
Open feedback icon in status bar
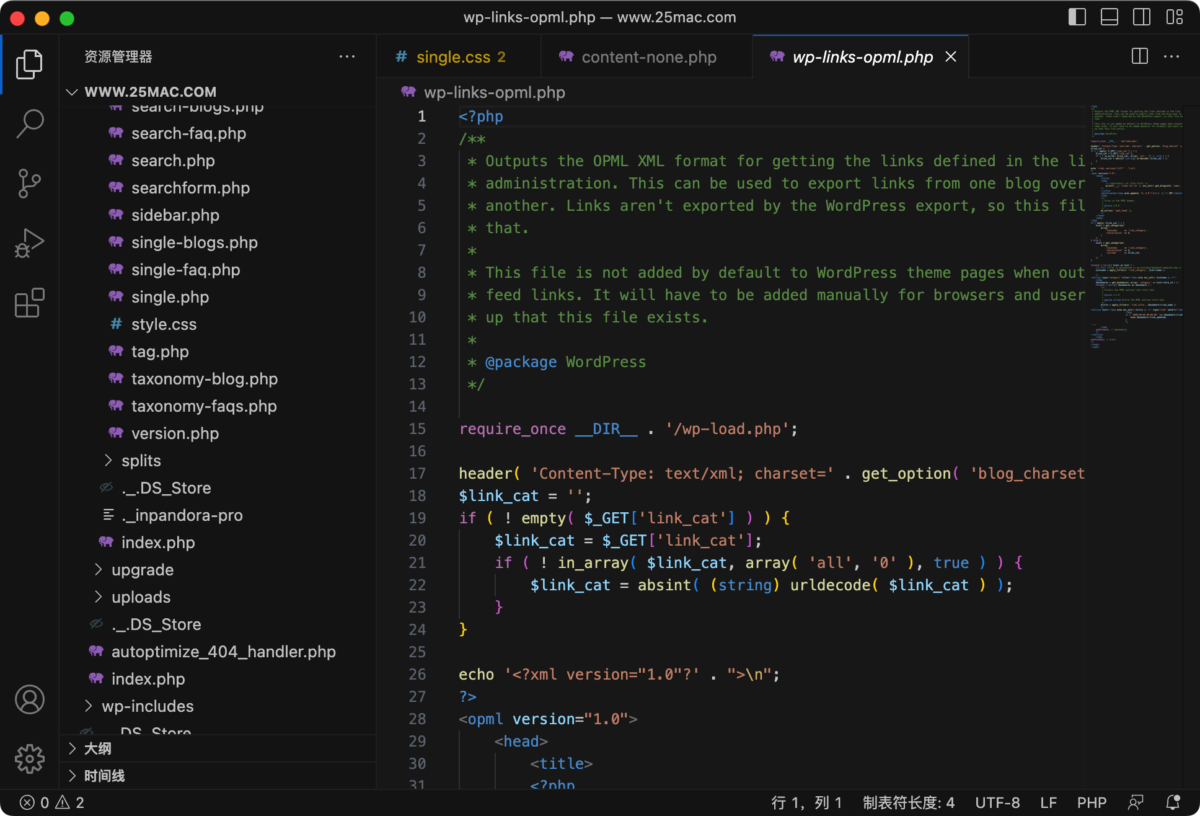click(x=1135, y=802)
